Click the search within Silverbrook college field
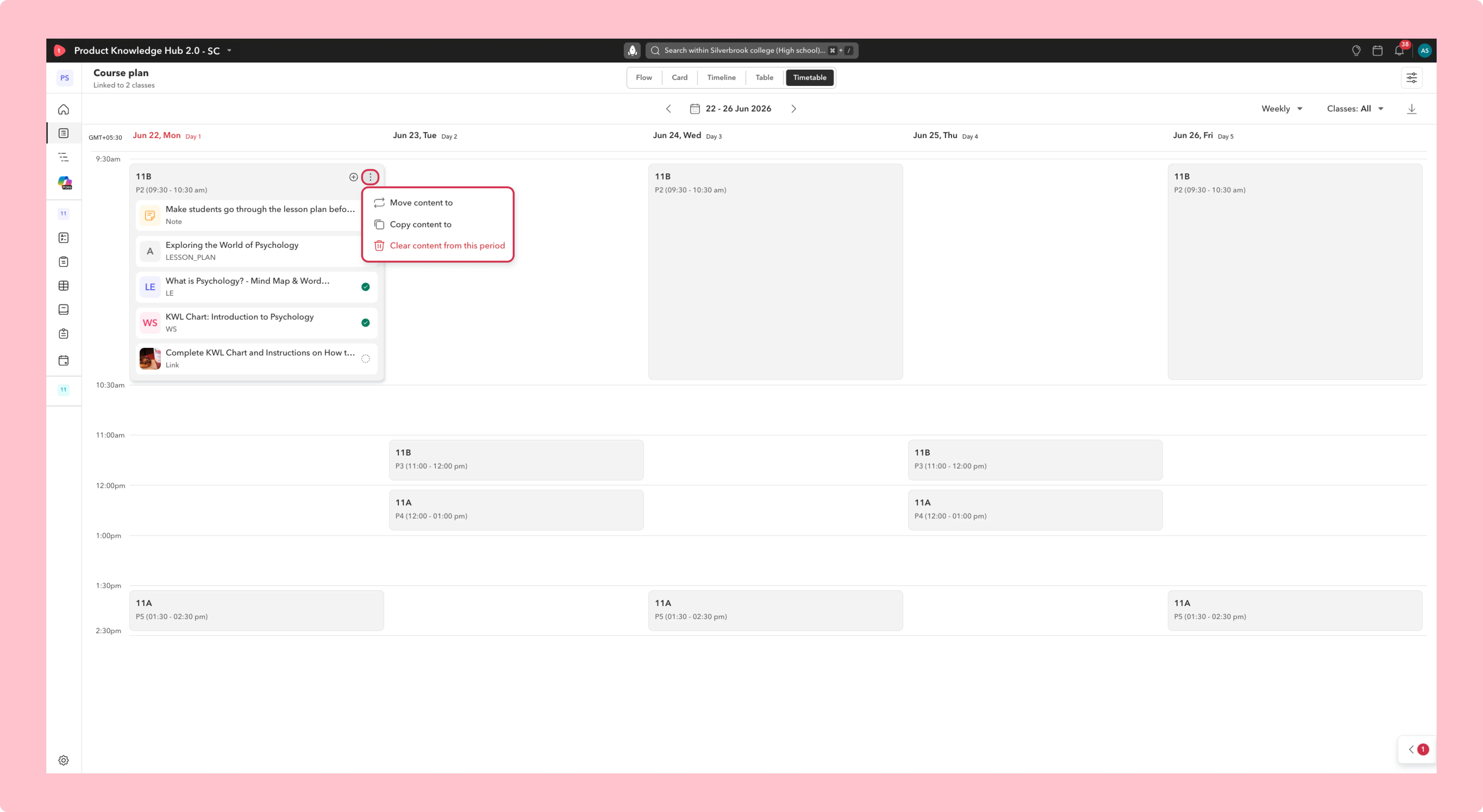The image size is (1483, 812). click(x=752, y=51)
